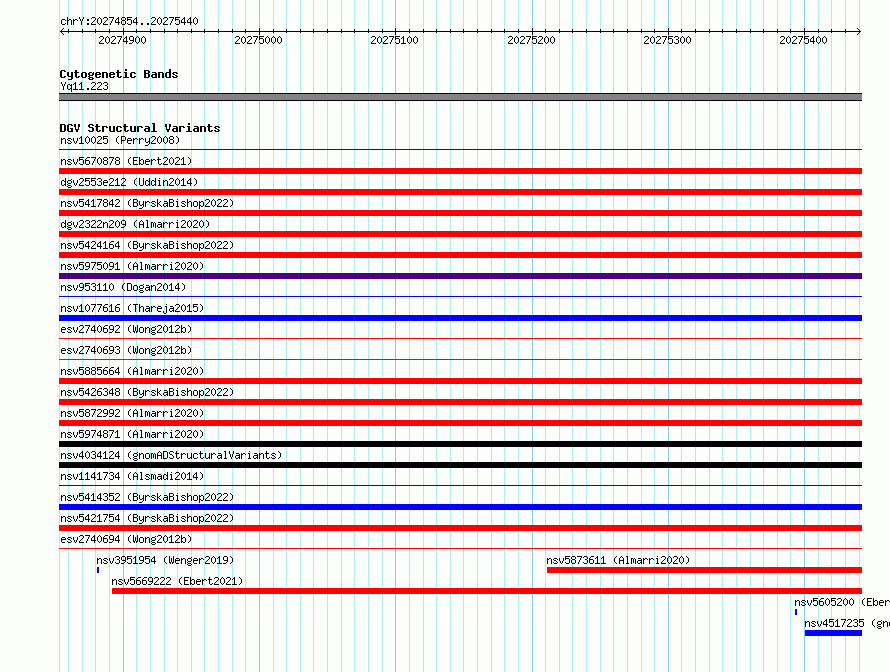Click the chrY:20274854..20275440 region label

click(129, 21)
